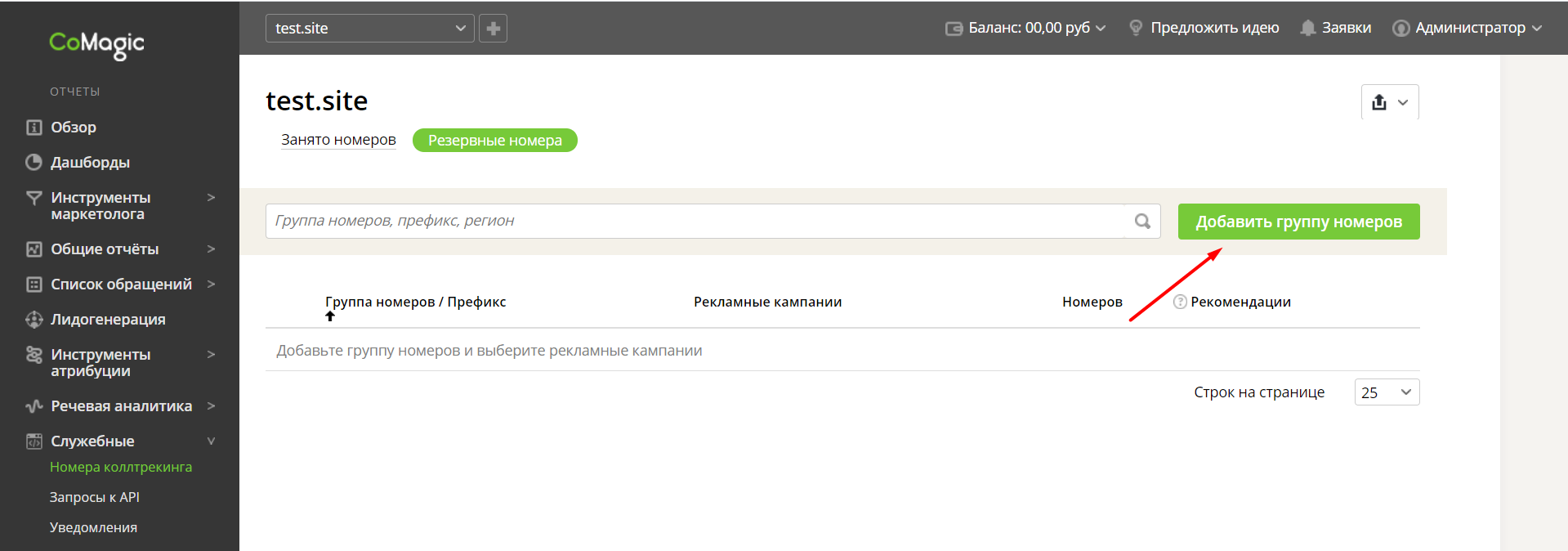The height and width of the screenshot is (551, 1568).
Task: Click the help icon beside Рекомендации
Action: [x=1180, y=302]
